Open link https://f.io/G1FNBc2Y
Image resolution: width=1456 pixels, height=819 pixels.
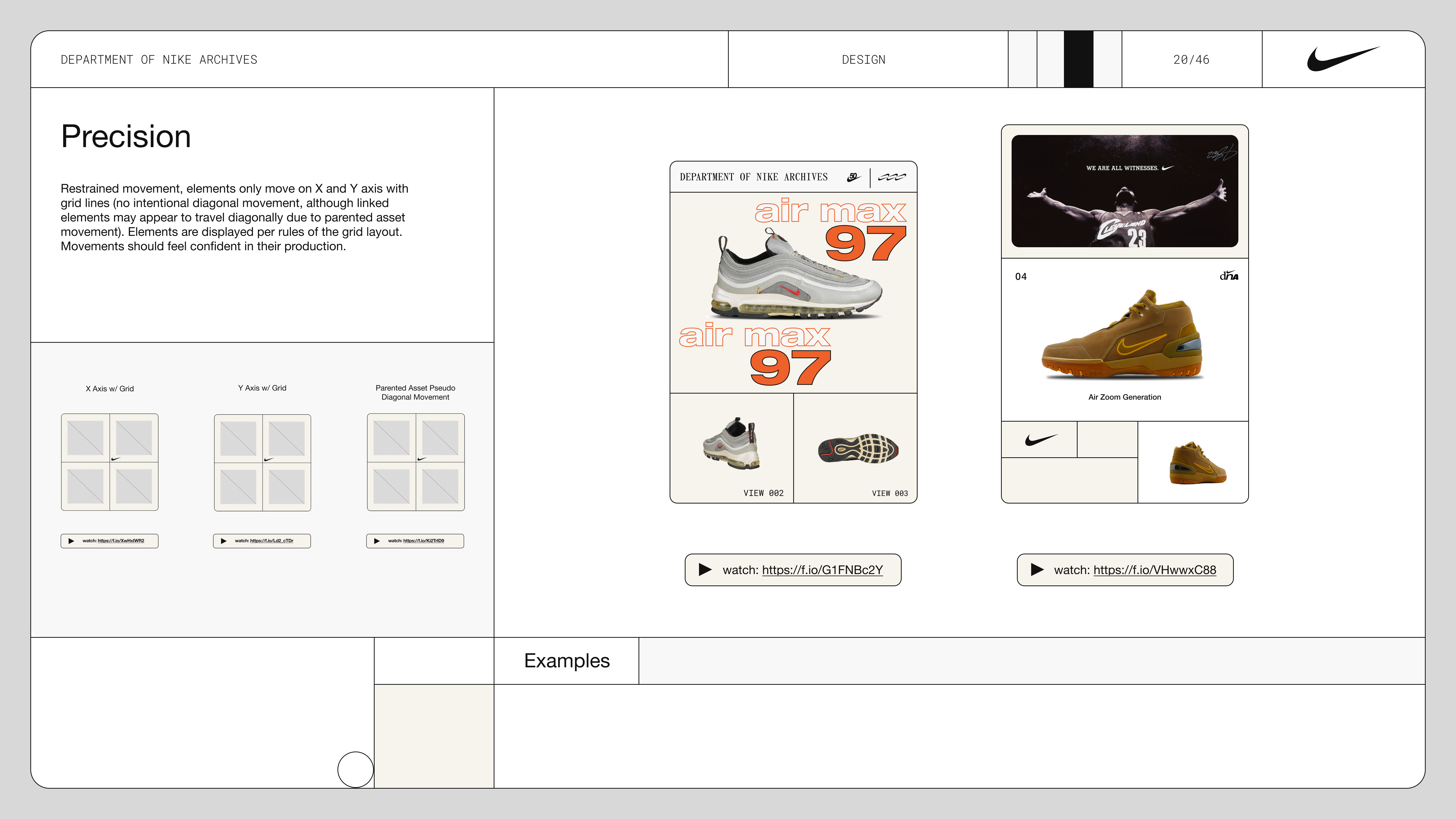(822, 570)
